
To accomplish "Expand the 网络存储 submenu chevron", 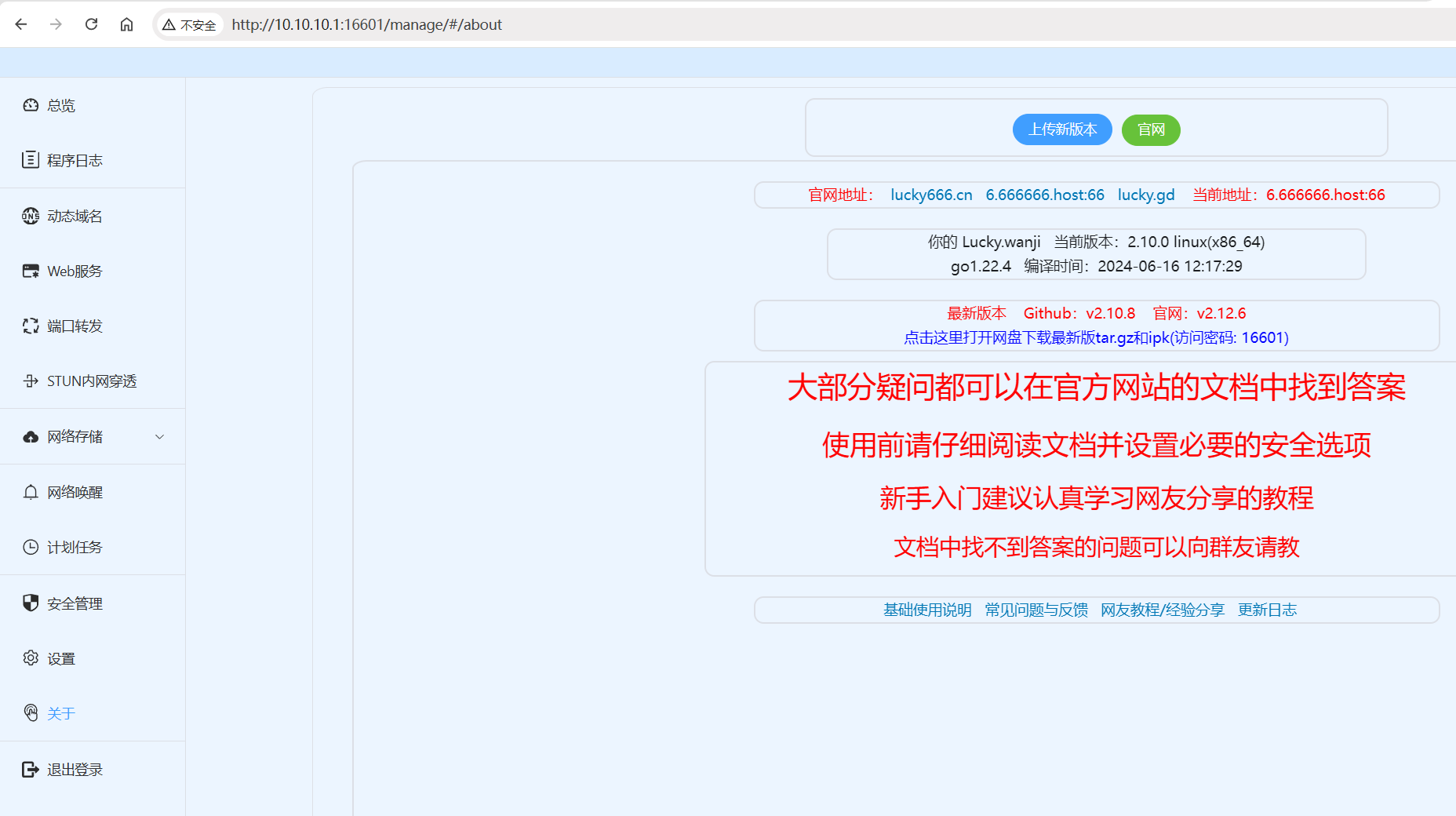I will pyautogui.click(x=160, y=436).
